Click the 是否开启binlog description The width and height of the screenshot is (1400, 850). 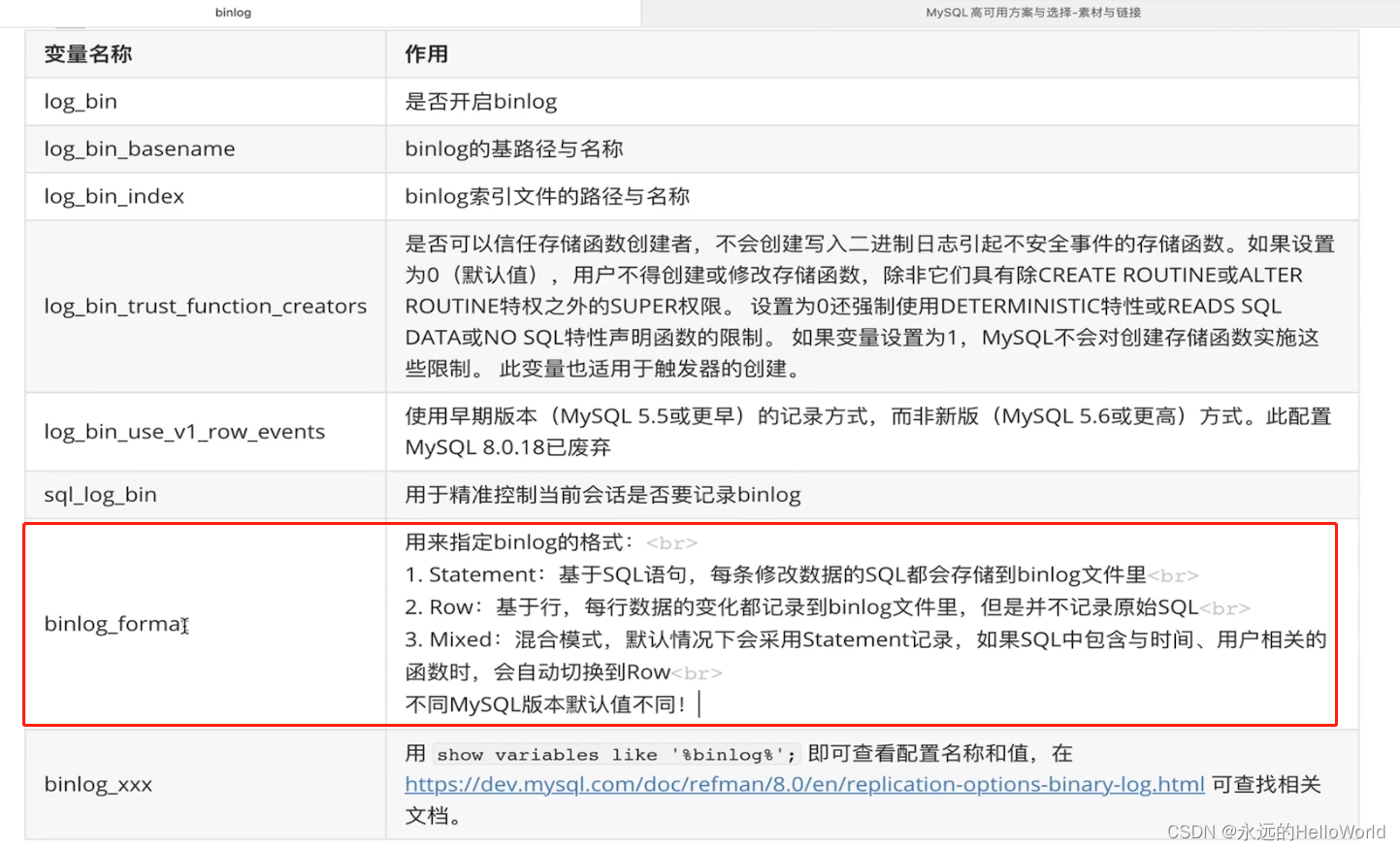[x=480, y=102]
